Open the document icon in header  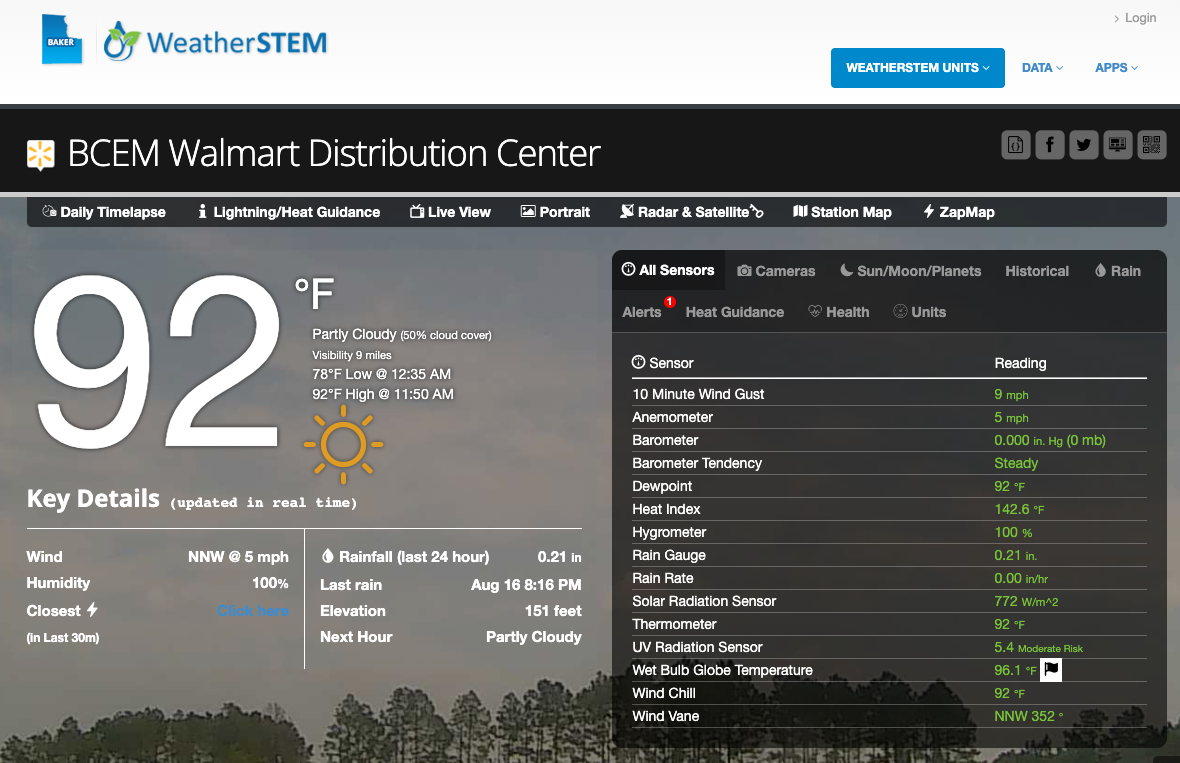[1015, 144]
